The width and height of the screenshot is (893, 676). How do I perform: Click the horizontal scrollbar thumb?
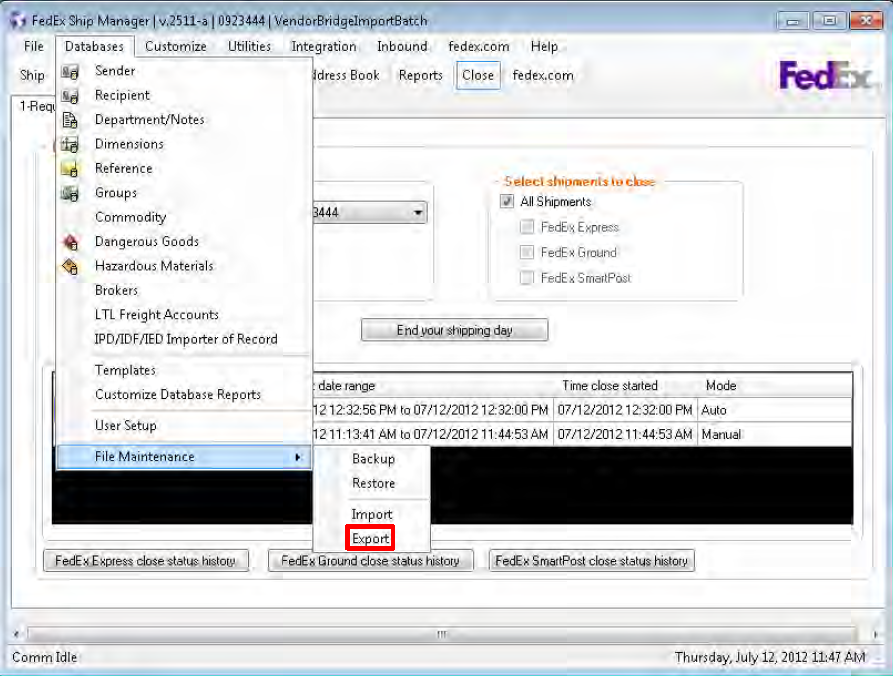tap(442, 634)
